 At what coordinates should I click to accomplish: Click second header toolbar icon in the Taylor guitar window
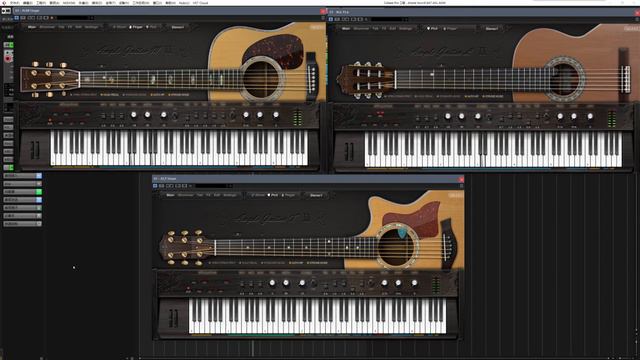pyautogui.click(x=161, y=186)
